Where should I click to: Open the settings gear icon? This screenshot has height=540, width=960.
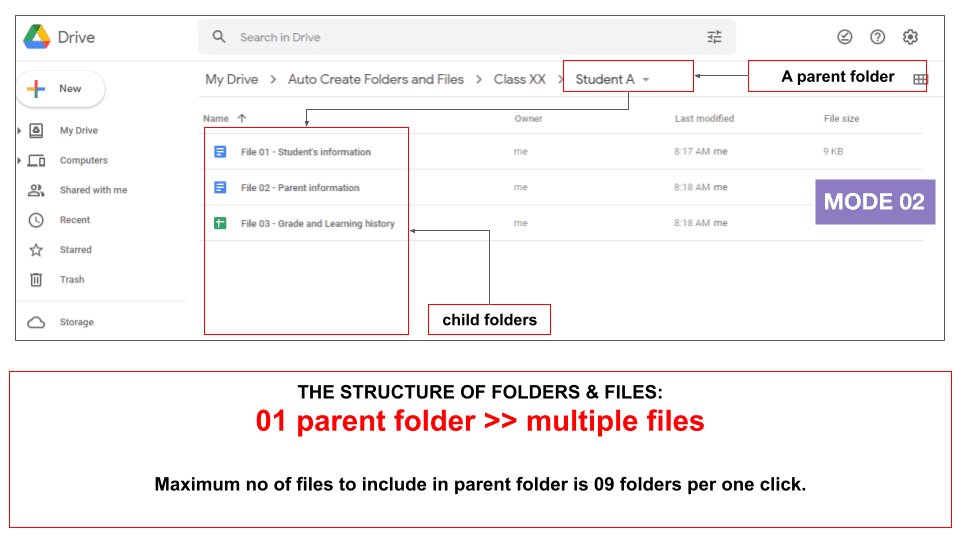point(910,37)
